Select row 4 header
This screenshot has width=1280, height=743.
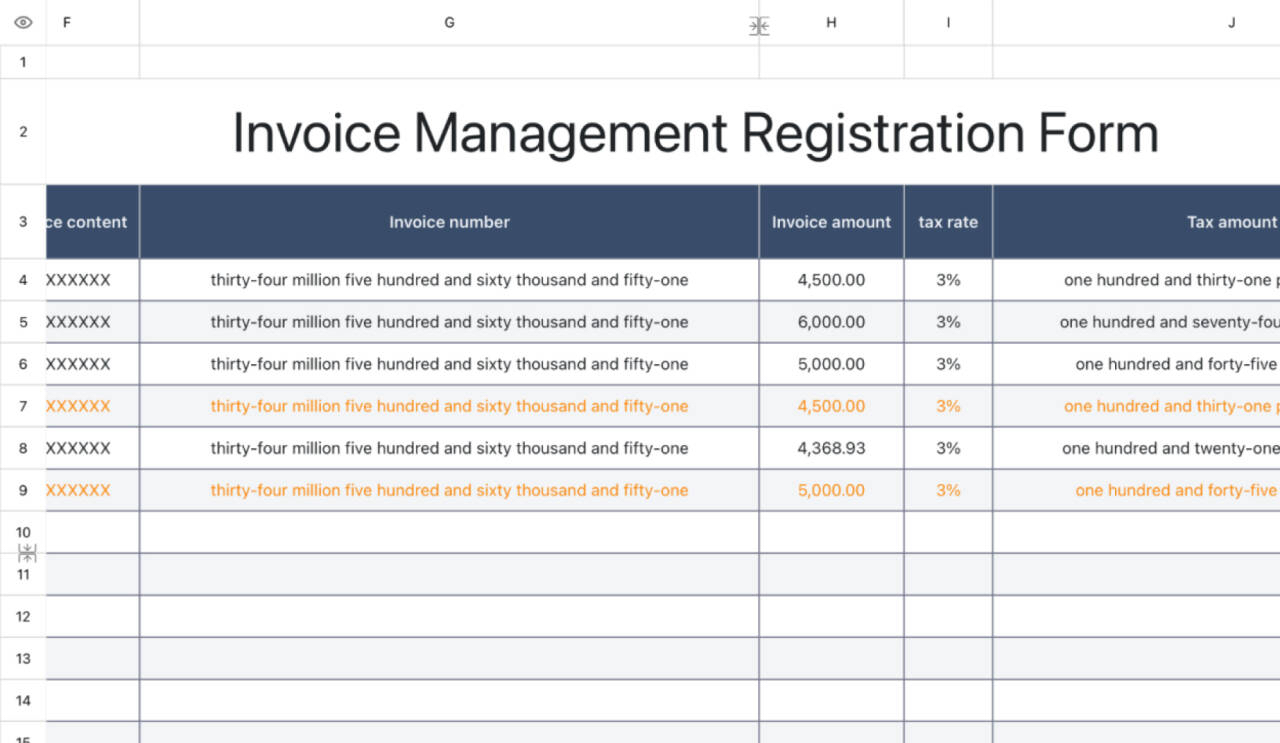click(x=23, y=280)
